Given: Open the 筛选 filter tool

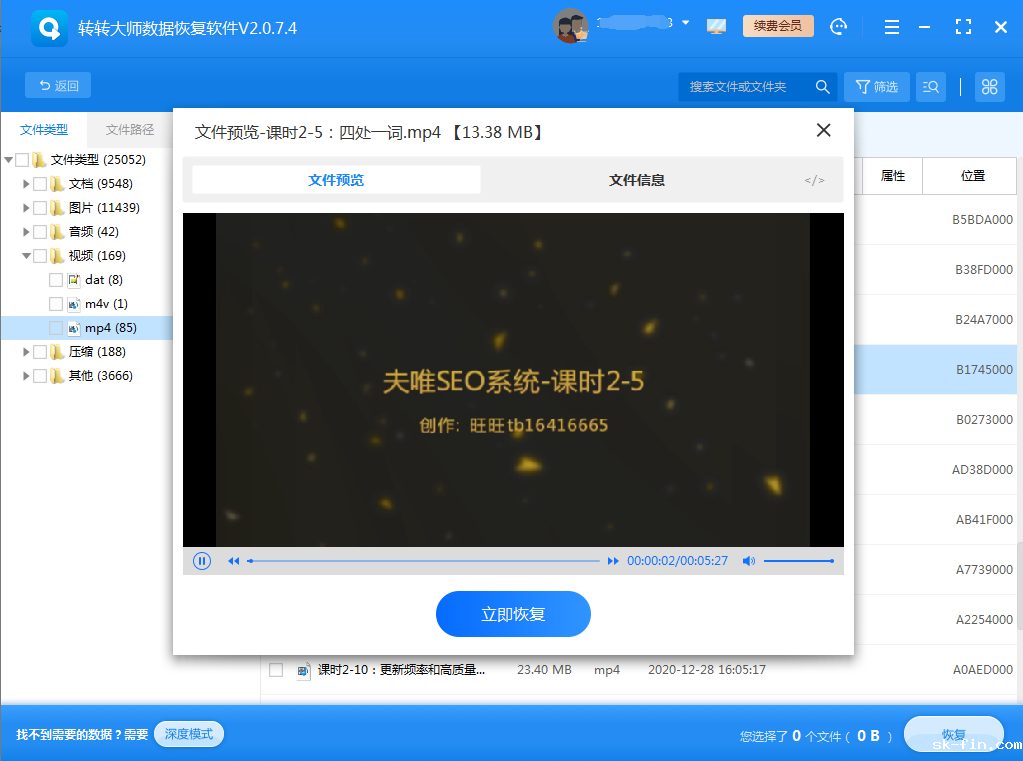Looking at the screenshot, I should coord(876,87).
